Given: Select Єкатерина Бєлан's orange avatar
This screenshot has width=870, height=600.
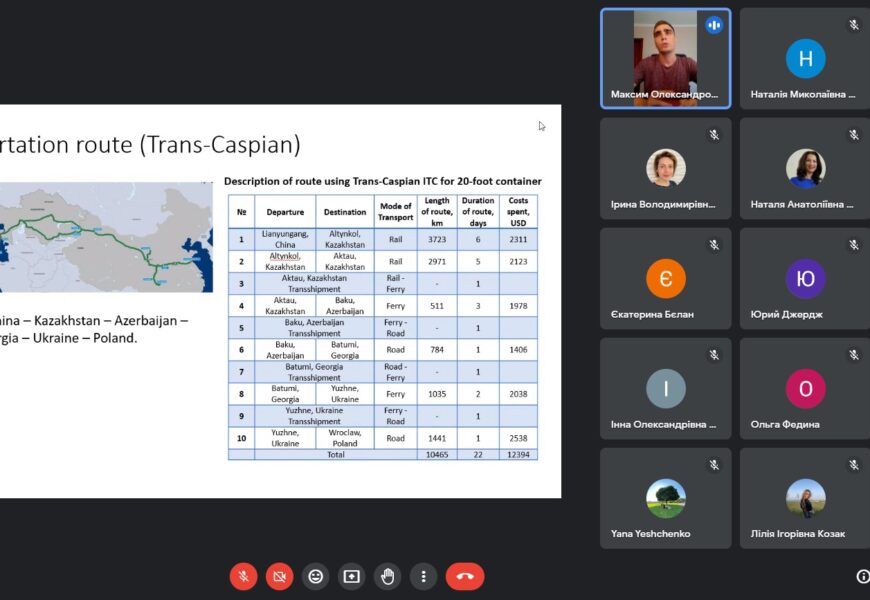Looking at the screenshot, I should click(666, 278).
